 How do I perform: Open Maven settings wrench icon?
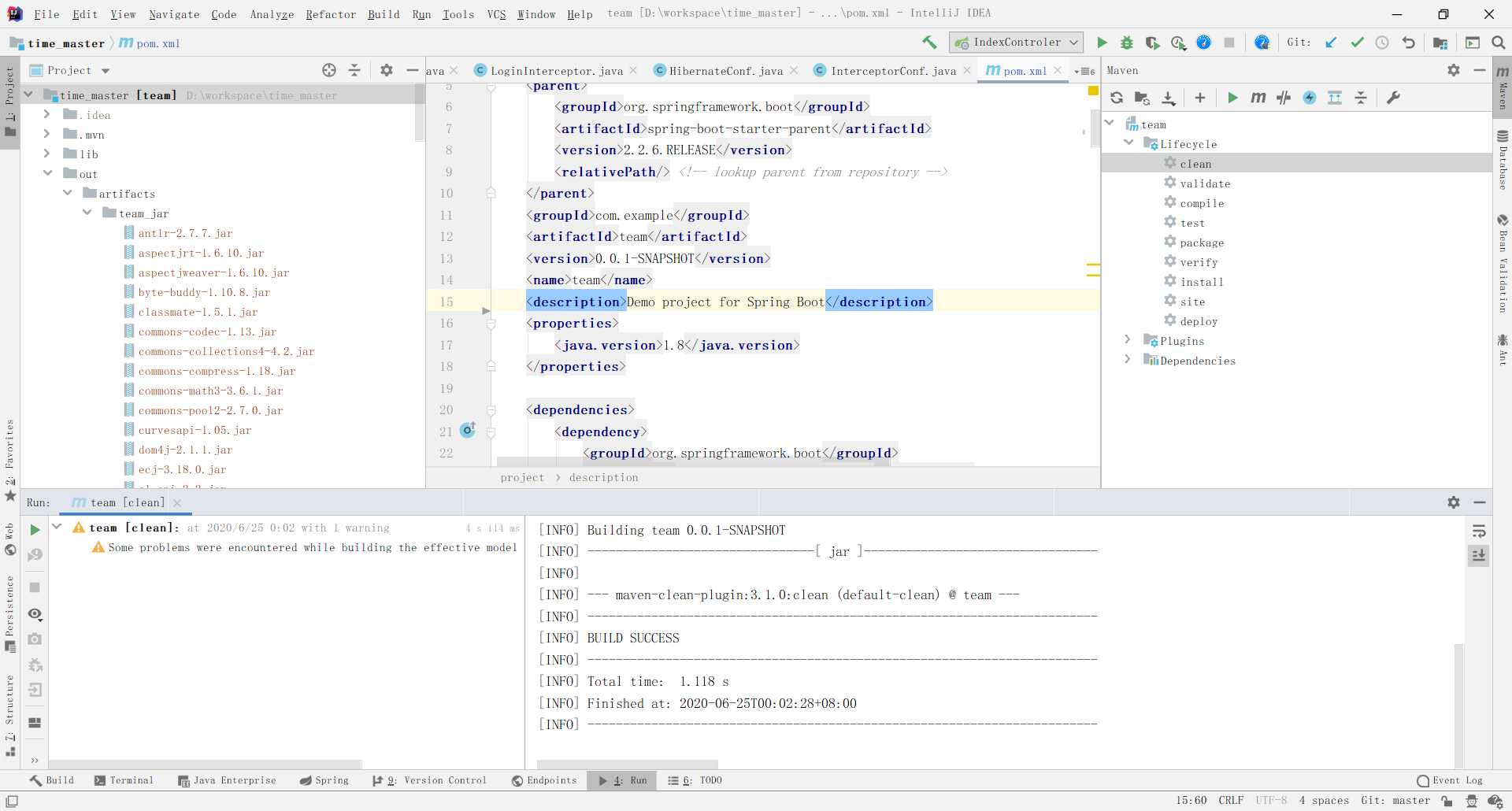coord(1393,98)
